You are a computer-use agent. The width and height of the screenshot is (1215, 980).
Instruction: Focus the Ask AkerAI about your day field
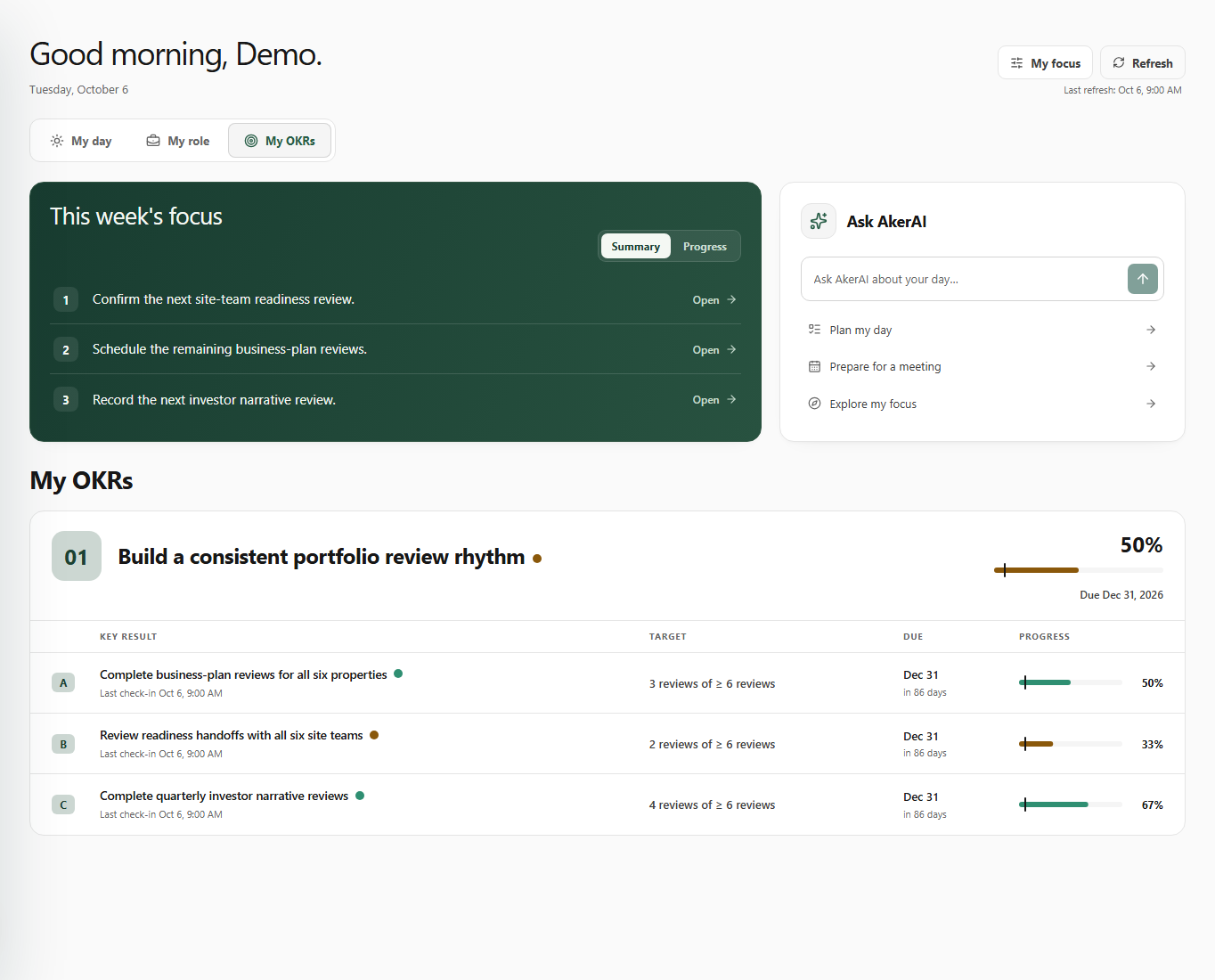[x=965, y=279]
